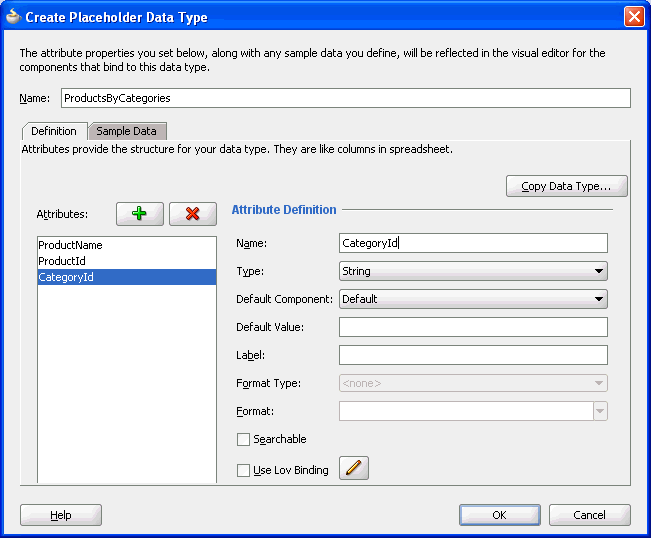This screenshot has height=538, width=651.
Task: Edit the ProductsByCategories name field
Action: click(x=346, y=98)
